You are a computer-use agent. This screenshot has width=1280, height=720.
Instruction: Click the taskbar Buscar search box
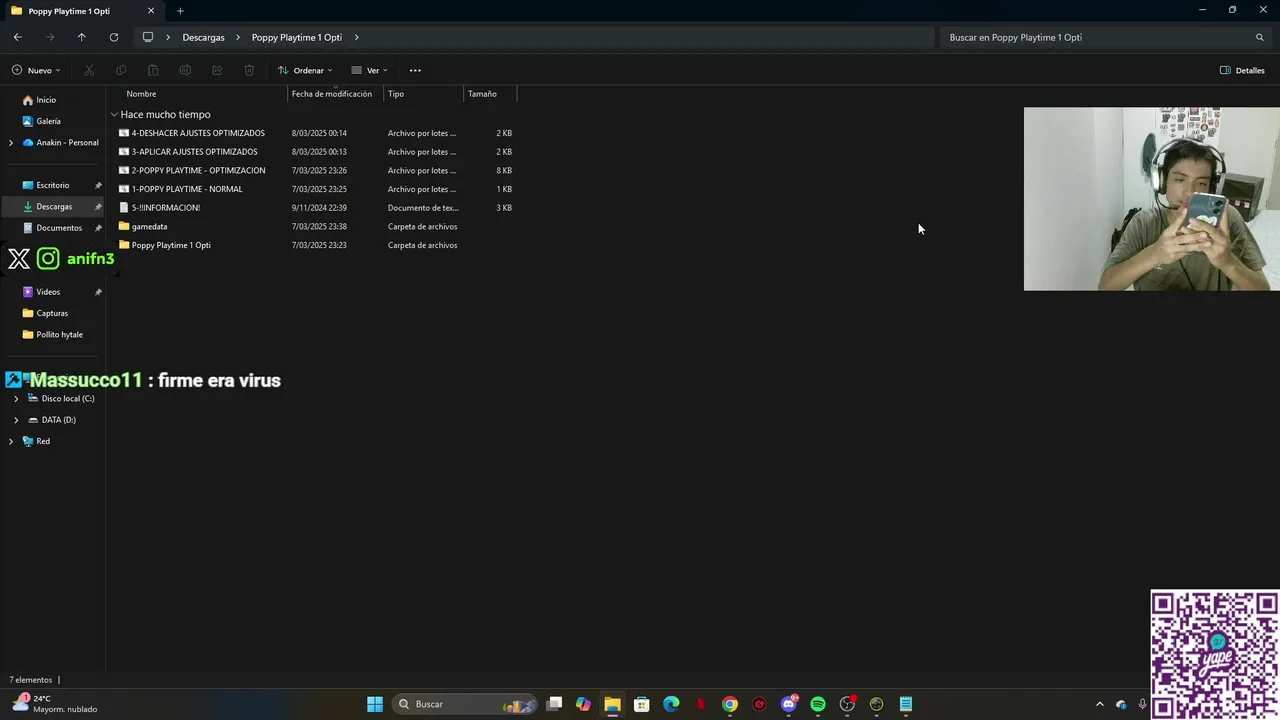tap(465, 704)
